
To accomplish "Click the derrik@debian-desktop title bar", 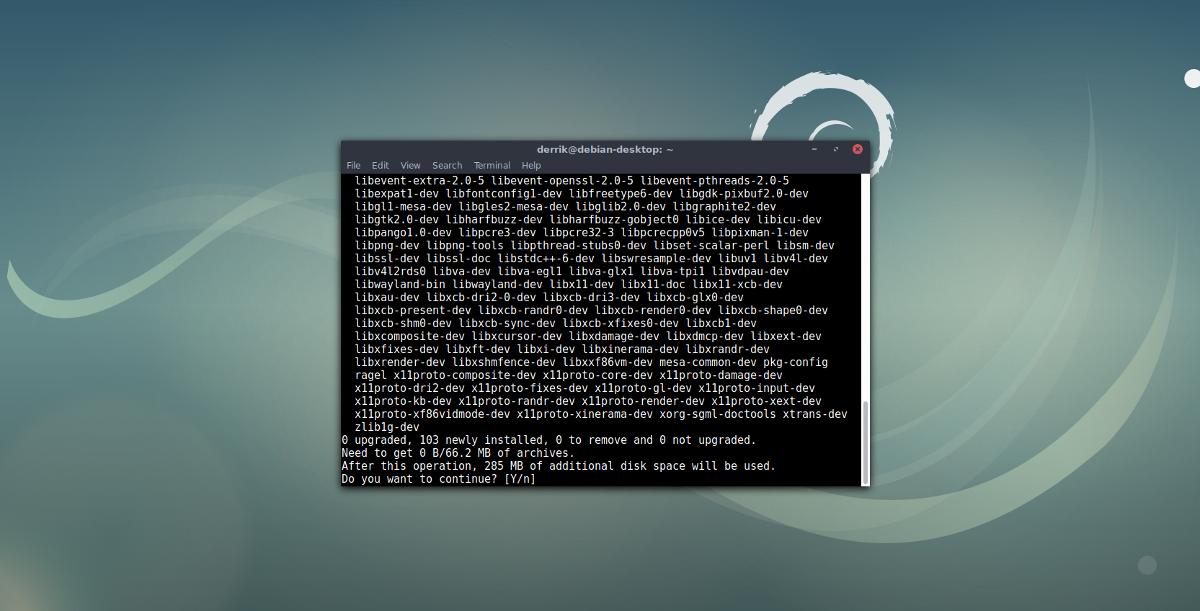I will (605, 149).
